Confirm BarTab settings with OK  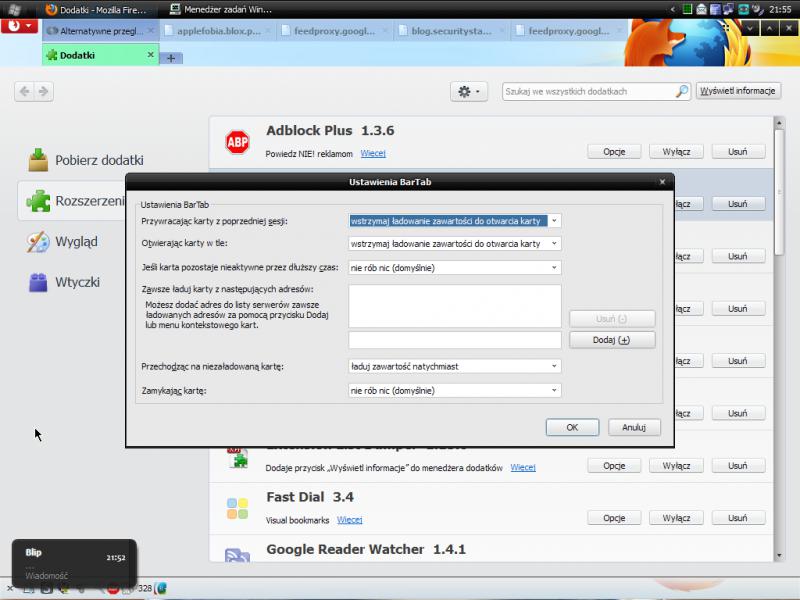click(x=572, y=428)
